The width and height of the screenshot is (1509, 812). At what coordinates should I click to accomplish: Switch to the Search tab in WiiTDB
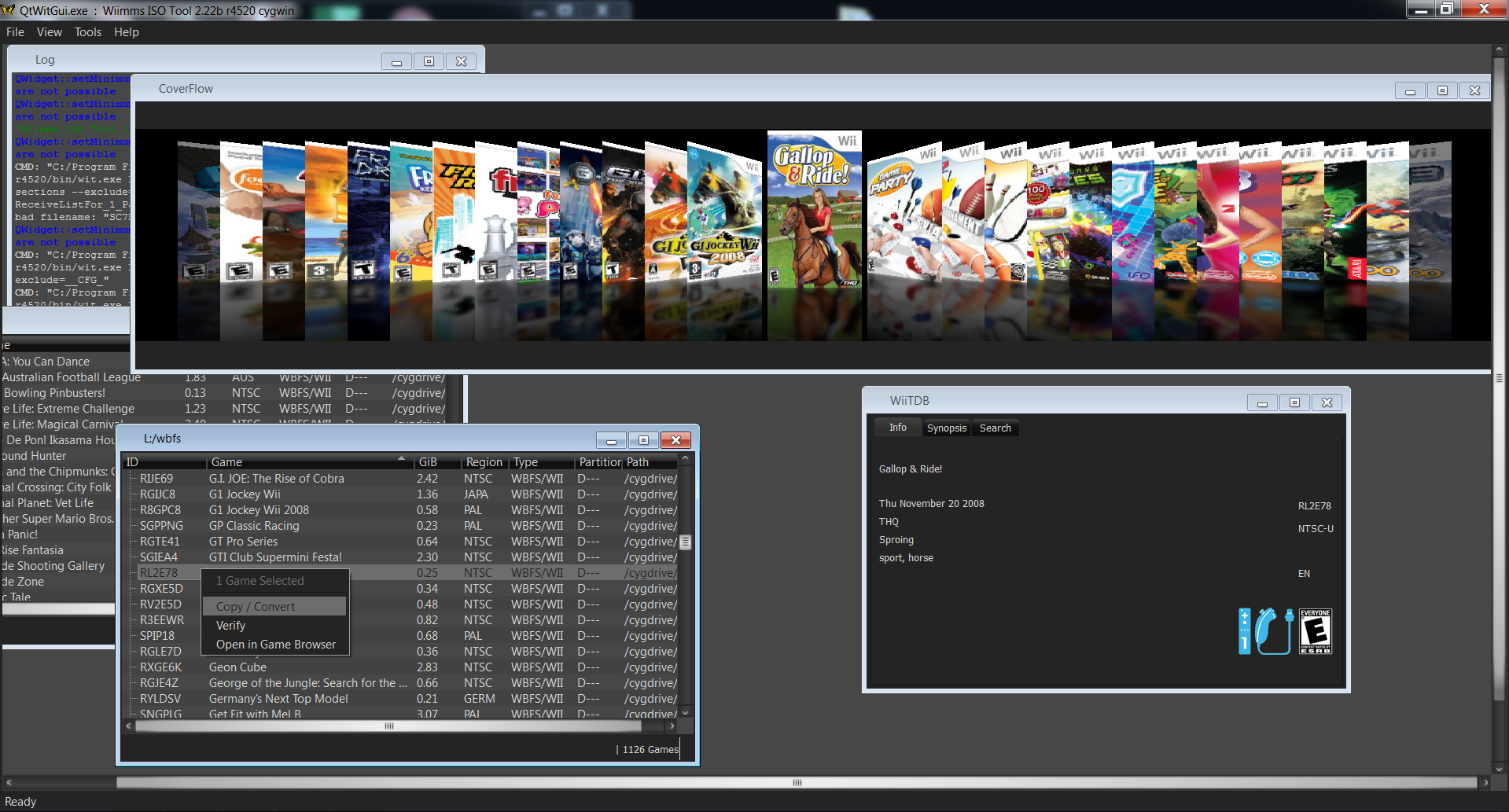pyautogui.click(x=995, y=428)
